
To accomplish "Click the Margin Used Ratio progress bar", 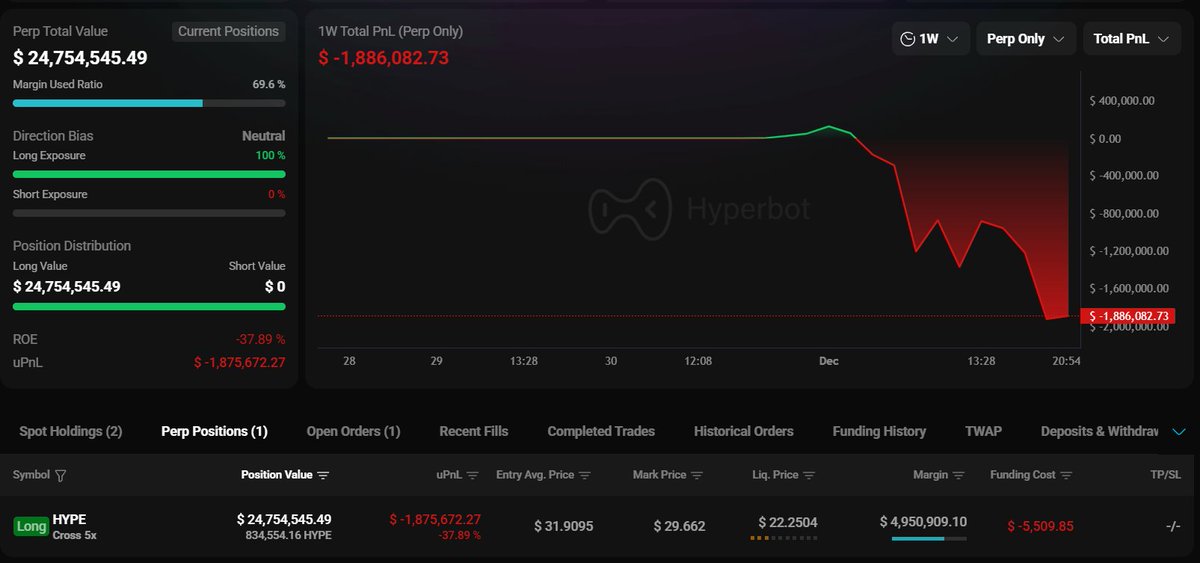I will click(x=149, y=103).
